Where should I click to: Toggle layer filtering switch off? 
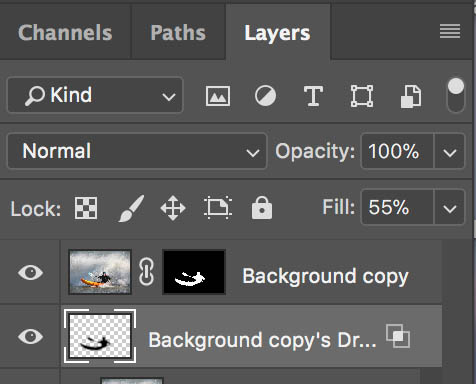pyautogui.click(x=455, y=95)
